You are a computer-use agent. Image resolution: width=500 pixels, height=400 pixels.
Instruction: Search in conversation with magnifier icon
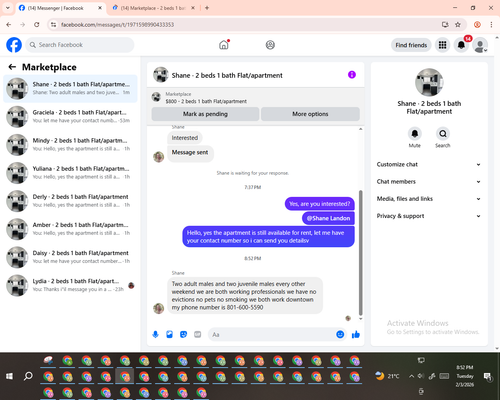point(443,134)
